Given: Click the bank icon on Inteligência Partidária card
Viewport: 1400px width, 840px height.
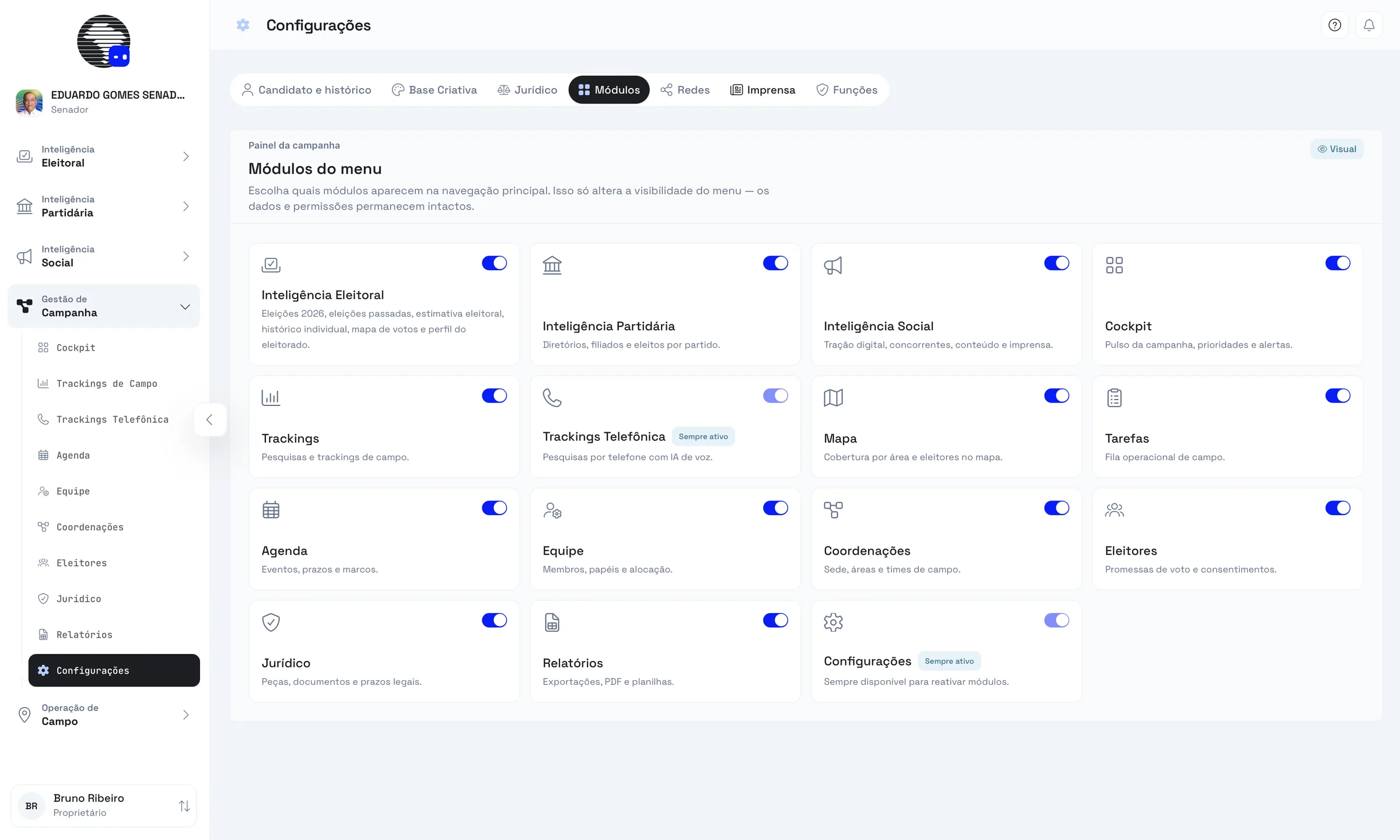Looking at the screenshot, I should tap(552, 265).
